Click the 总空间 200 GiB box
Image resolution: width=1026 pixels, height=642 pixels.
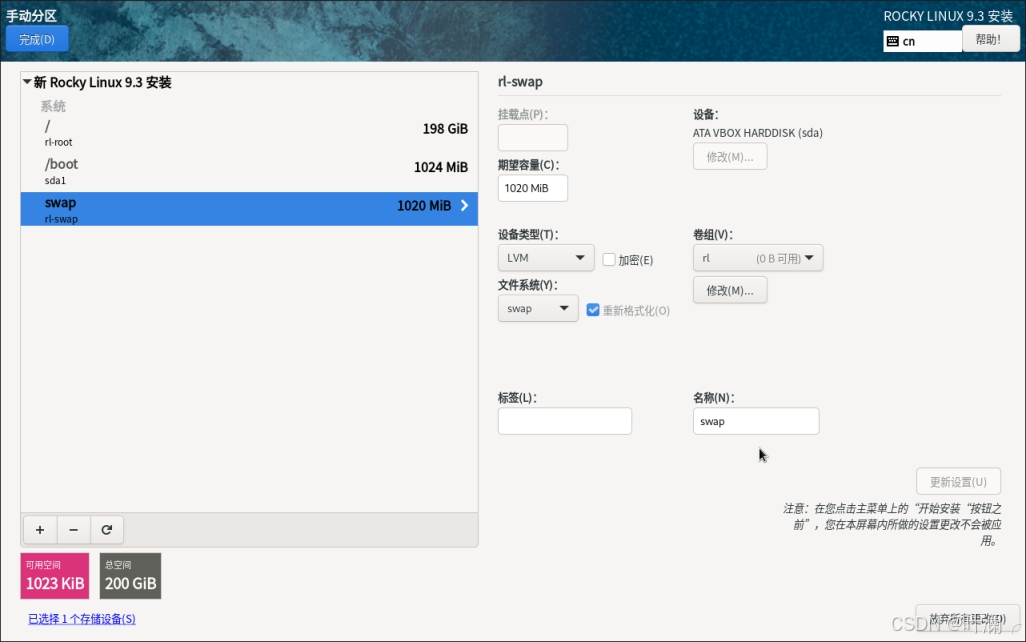pyautogui.click(x=130, y=576)
